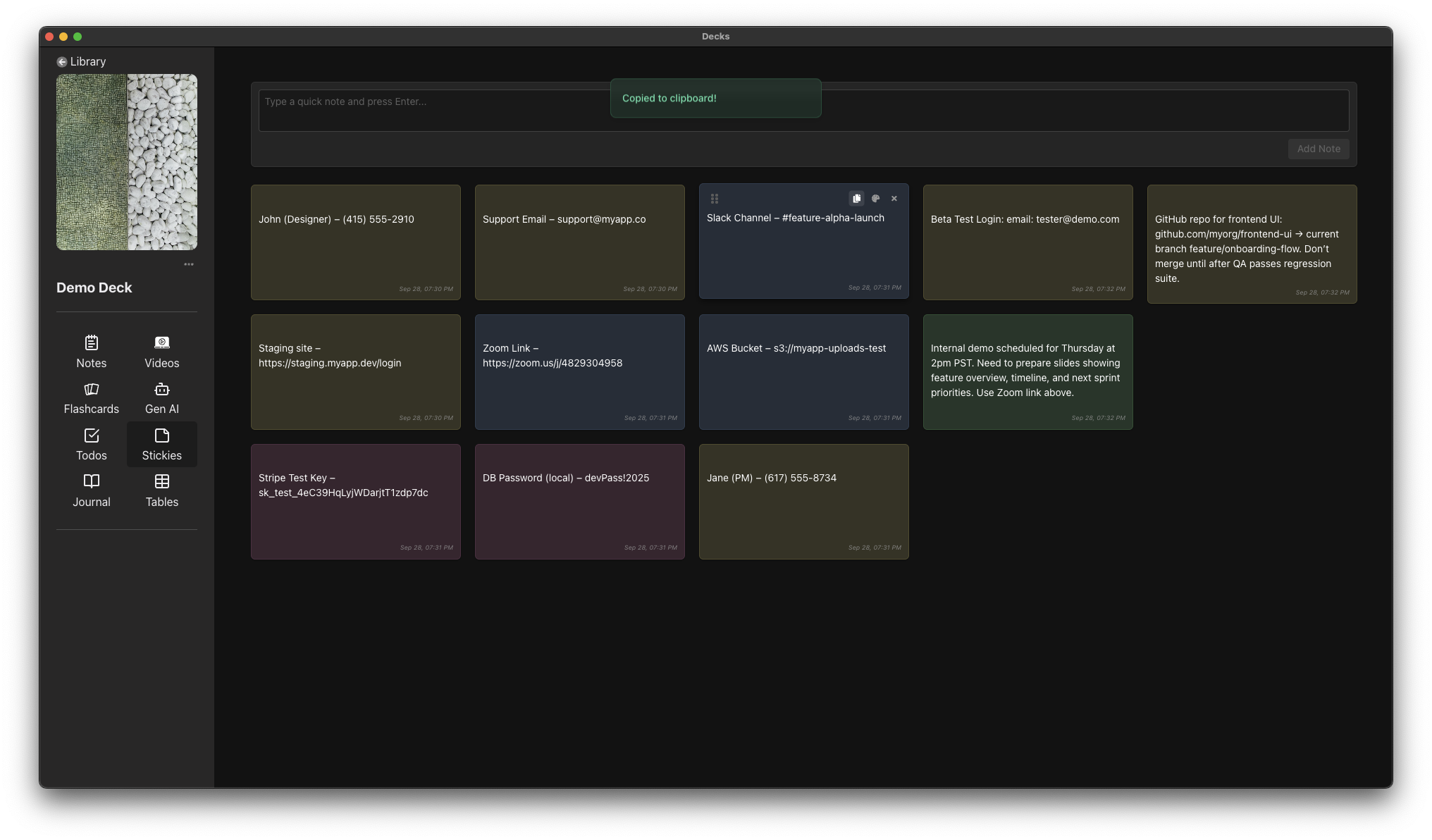Delete the Slack Channel sticky note
Screen dimensions: 1432x840
click(x=894, y=199)
